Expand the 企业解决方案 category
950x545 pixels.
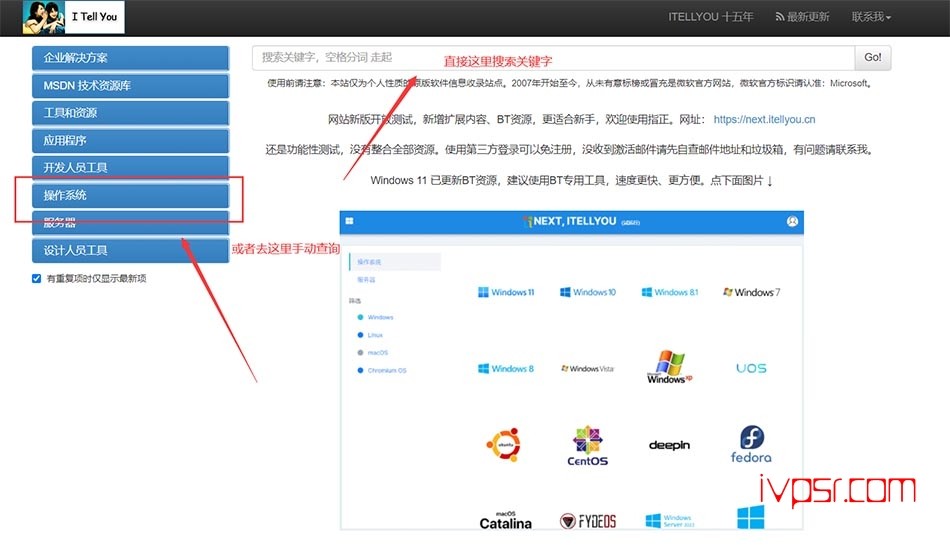click(130, 58)
